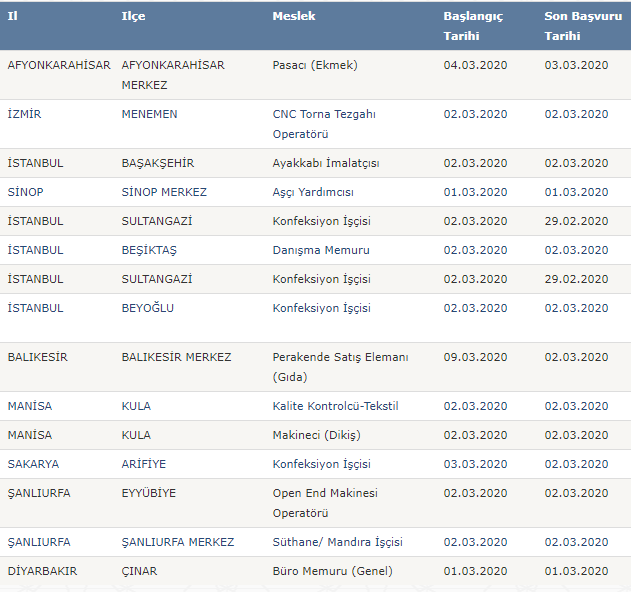
Task: Select the Ayakkabı İmalatçısı job row
Action: [326, 163]
